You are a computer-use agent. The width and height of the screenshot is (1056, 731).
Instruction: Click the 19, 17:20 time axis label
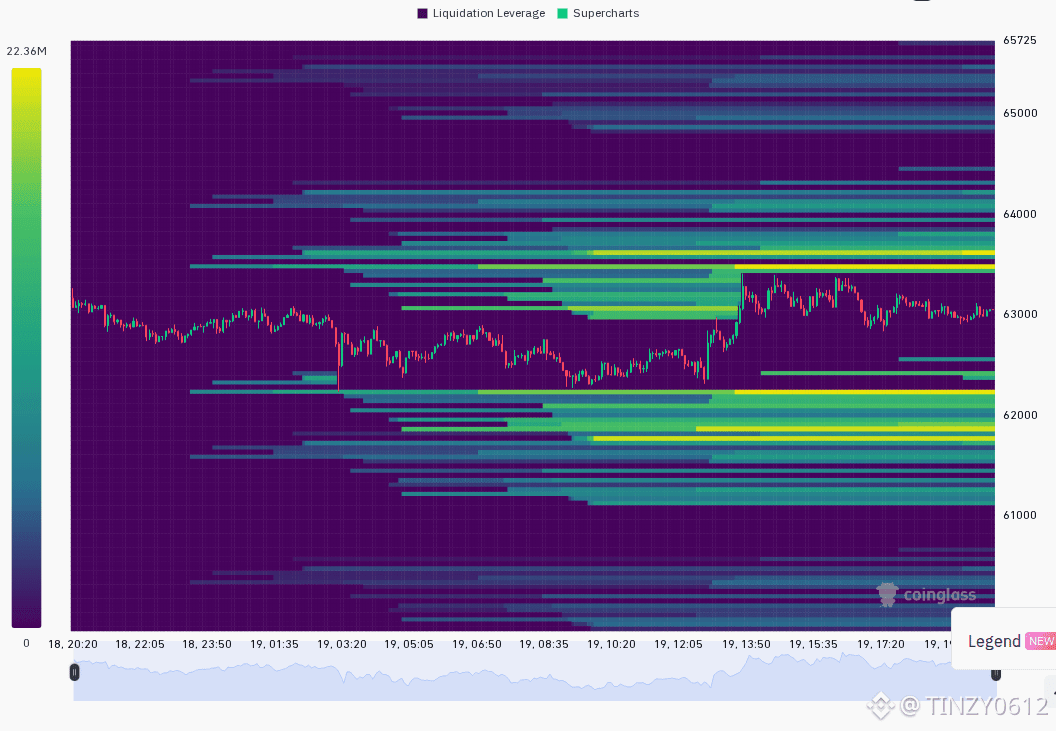881,644
